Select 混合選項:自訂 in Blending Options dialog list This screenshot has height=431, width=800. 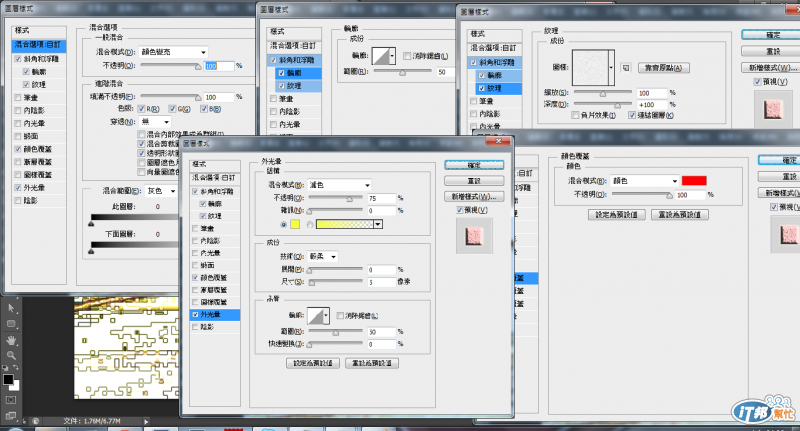[39, 45]
